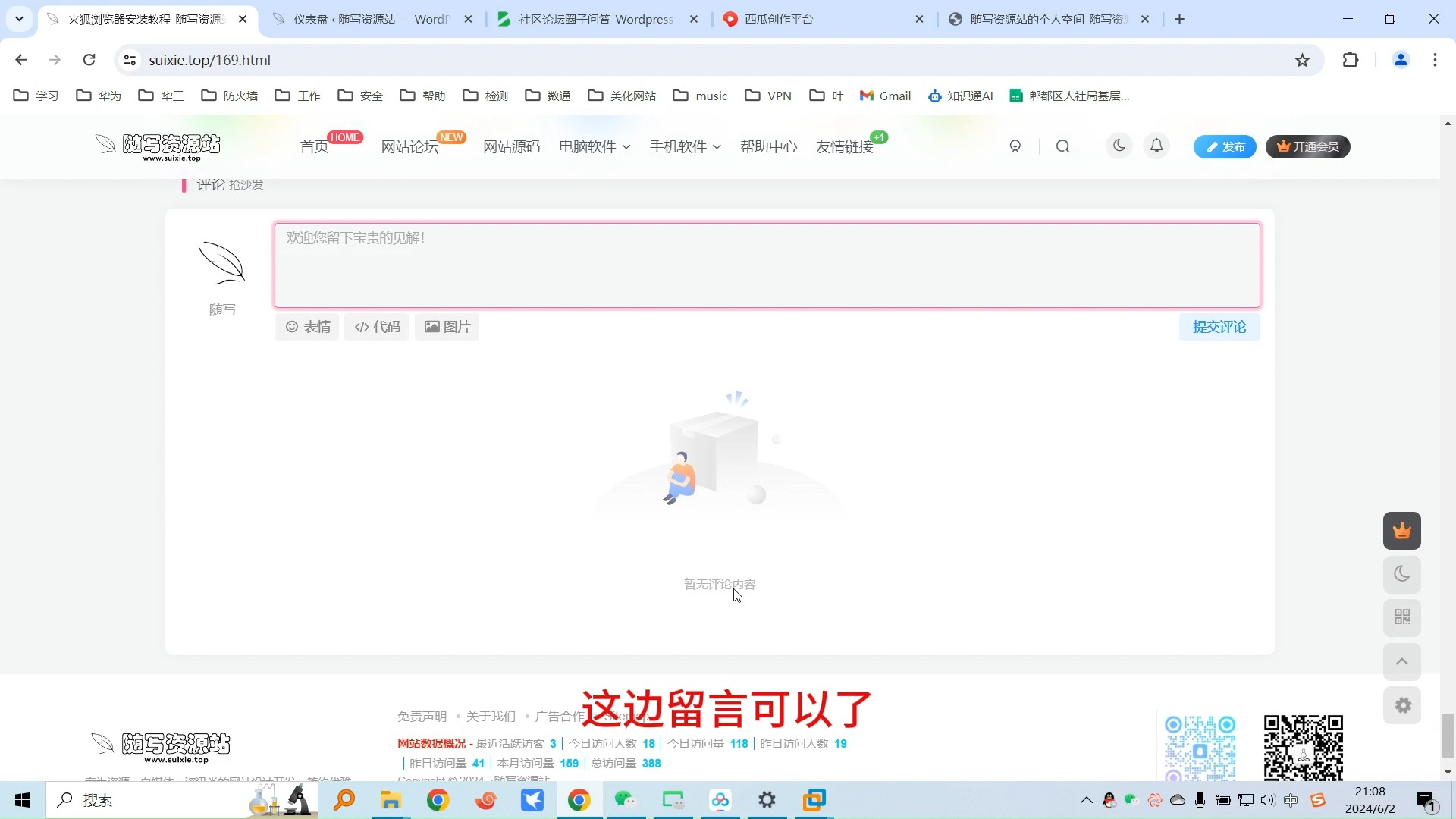Click the 发布 publish button
The width and height of the screenshot is (1456, 819).
pyautogui.click(x=1225, y=146)
